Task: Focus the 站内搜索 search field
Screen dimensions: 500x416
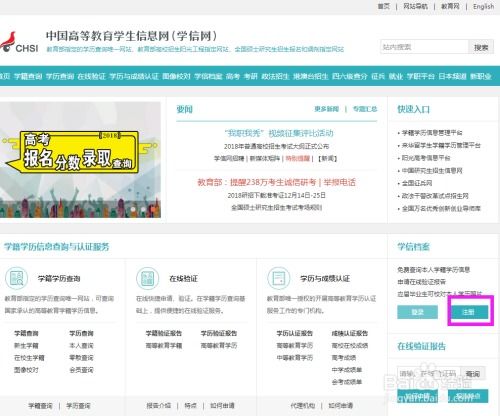Action: (424, 47)
